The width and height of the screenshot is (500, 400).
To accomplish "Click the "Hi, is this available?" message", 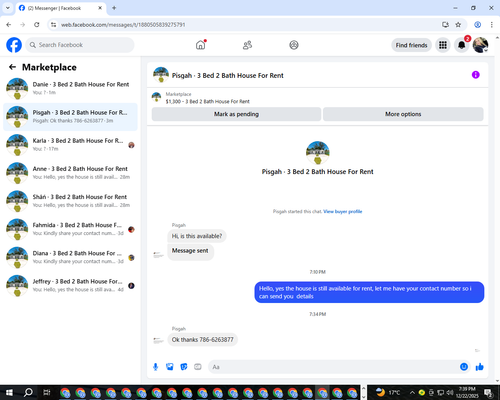I will [x=197, y=236].
